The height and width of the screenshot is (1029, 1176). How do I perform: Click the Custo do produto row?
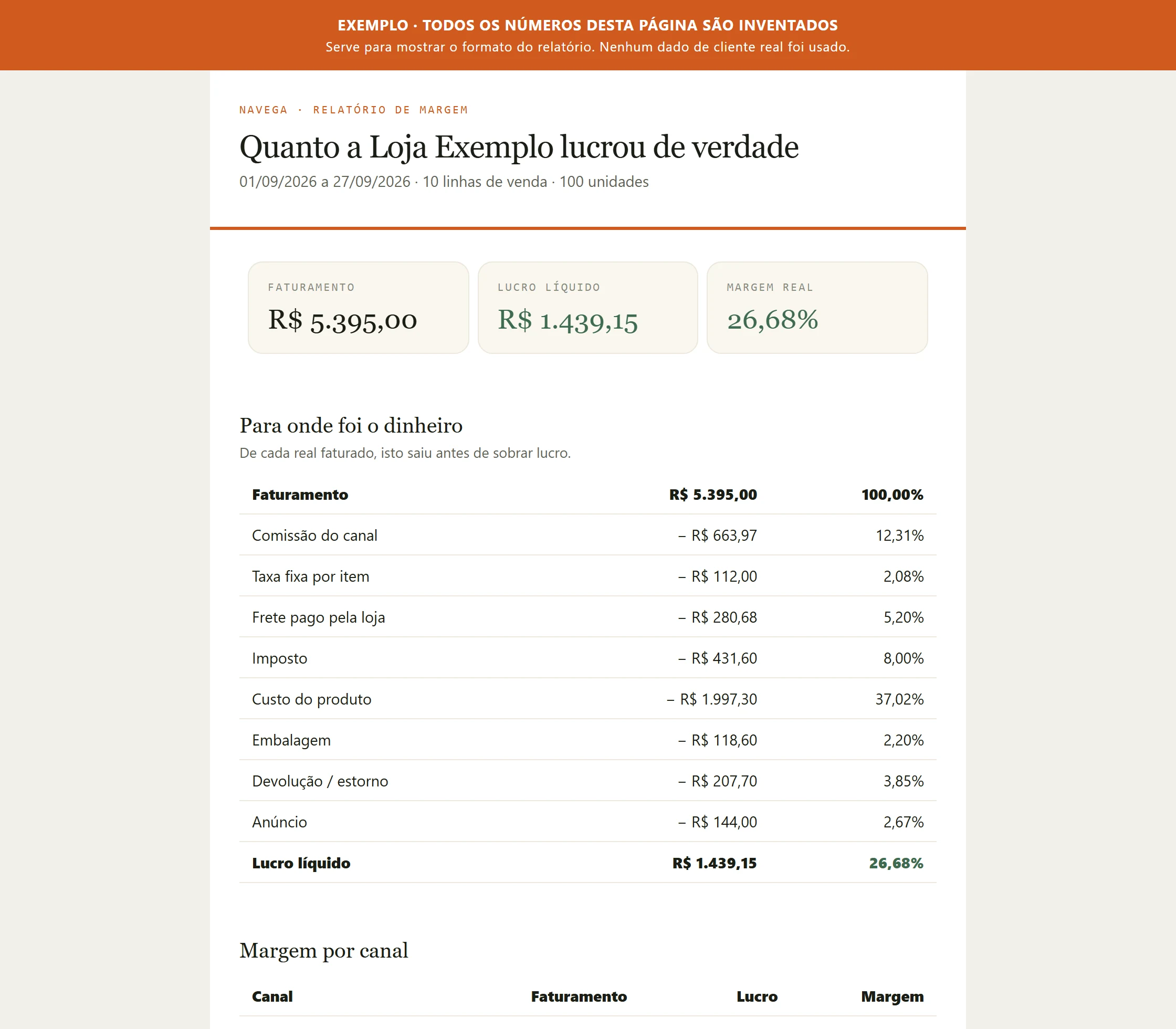tap(587, 699)
